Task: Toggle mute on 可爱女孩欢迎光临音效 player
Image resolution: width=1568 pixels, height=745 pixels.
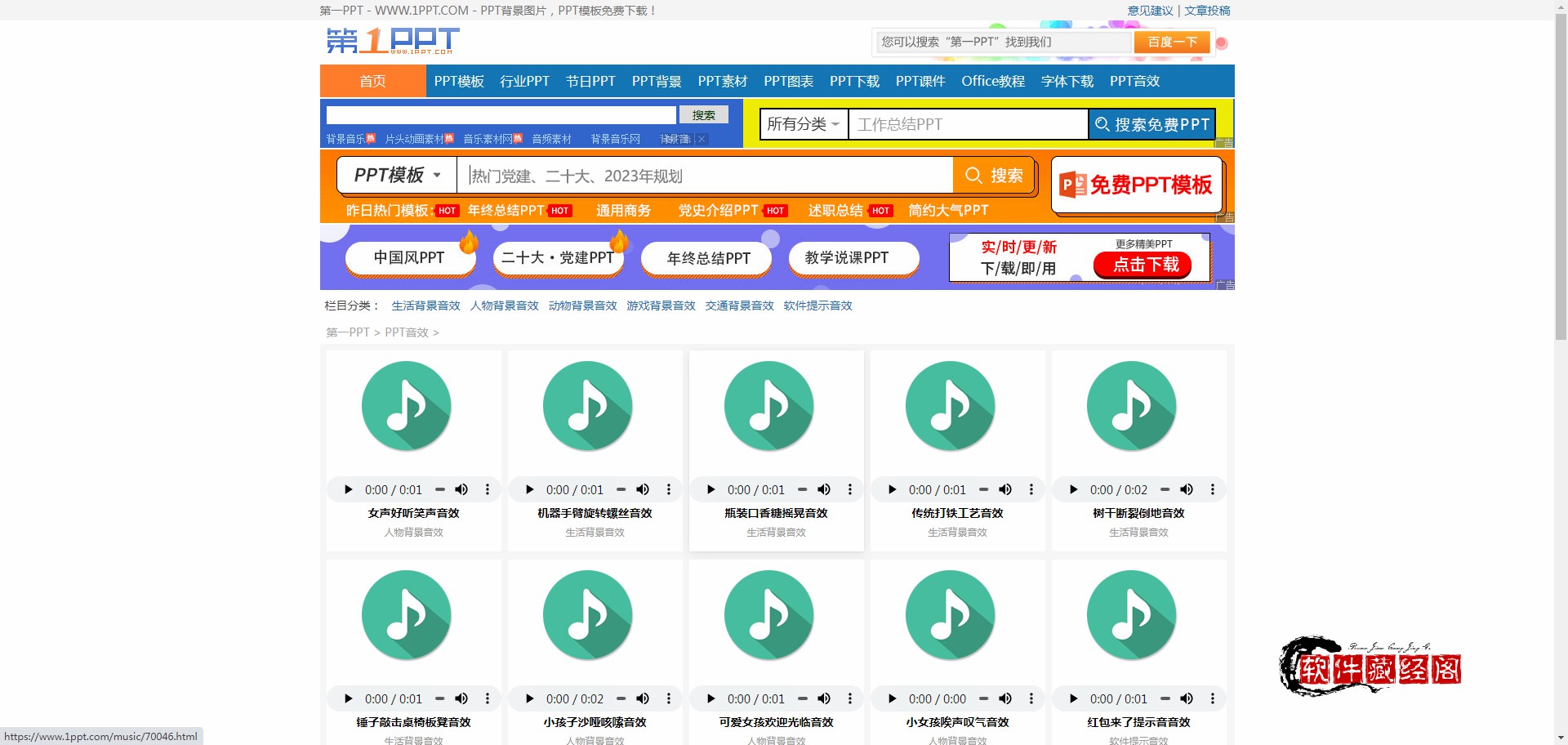Action: [x=824, y=699]
